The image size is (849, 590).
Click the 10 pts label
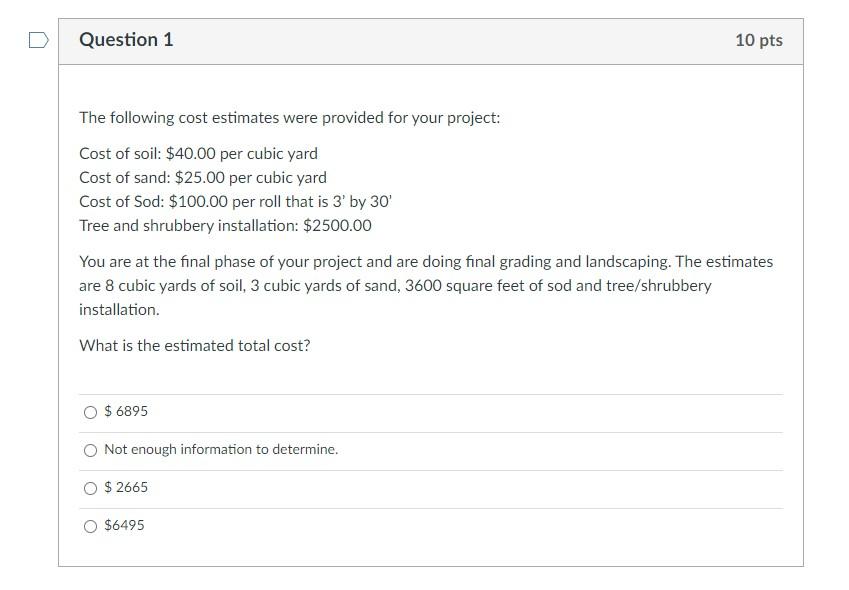click(757, 40)
